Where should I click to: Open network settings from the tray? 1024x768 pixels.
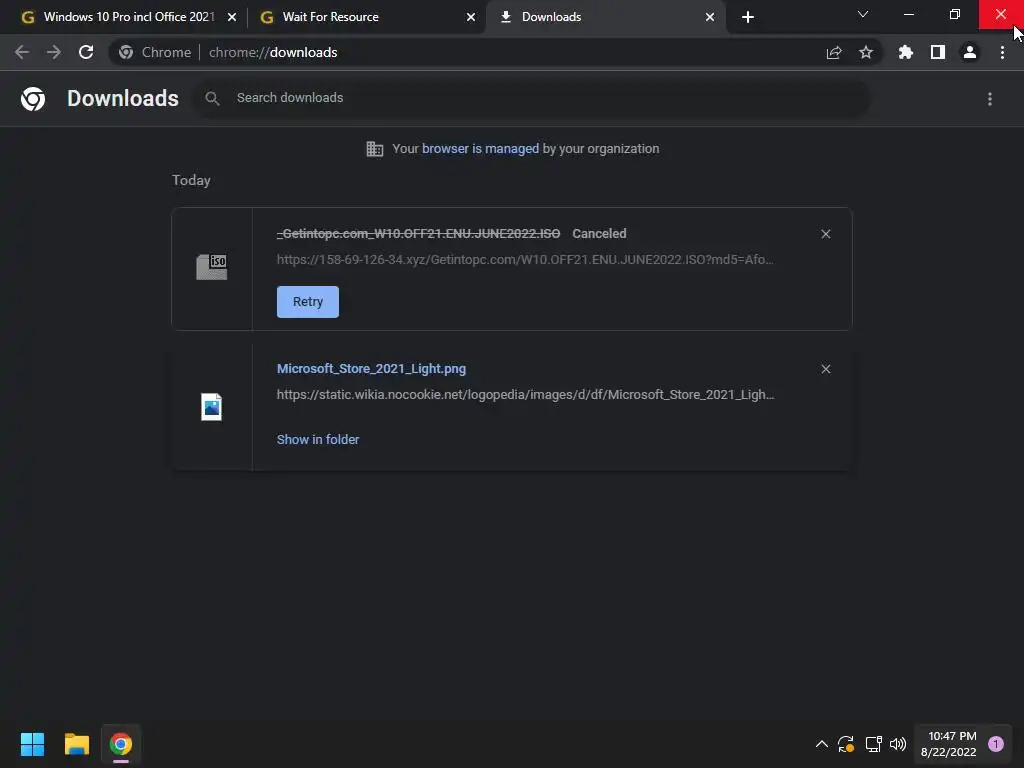tap(873, 744)
